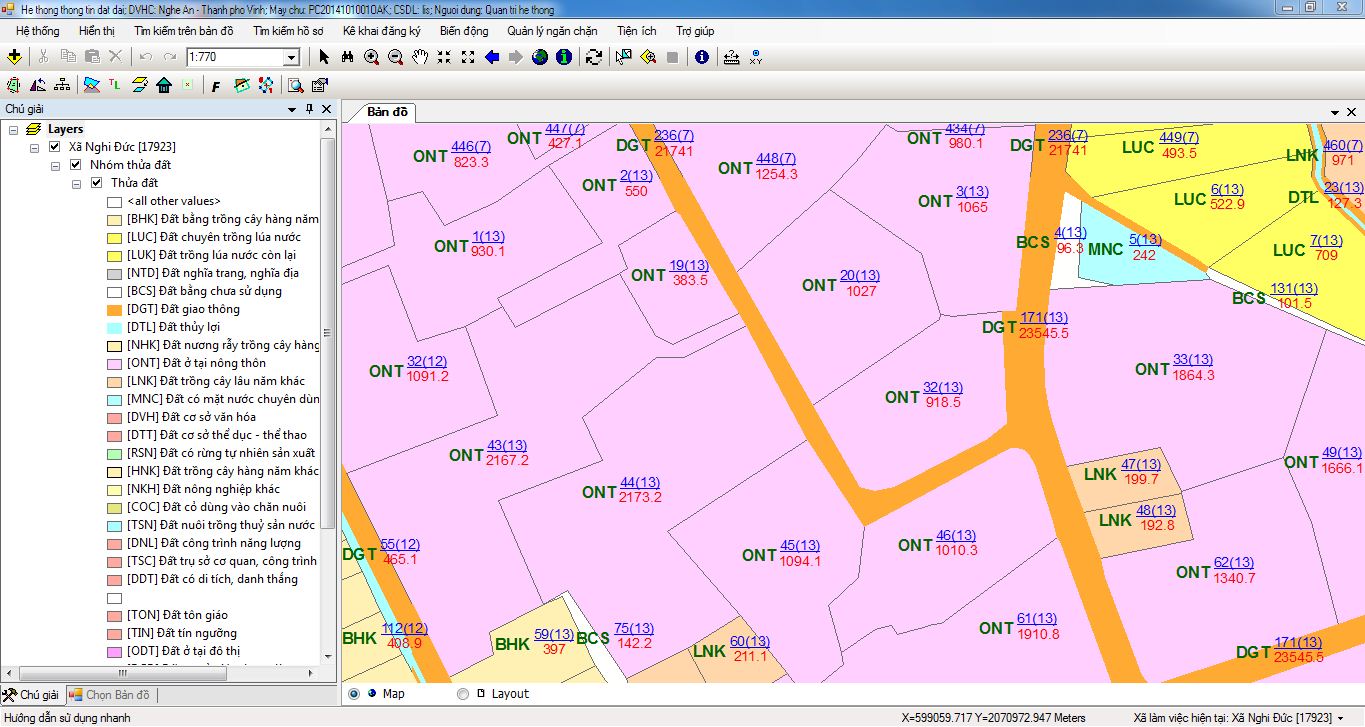Go back to the previous map extent
This screenshot has width=1365, height=727.
492,57
